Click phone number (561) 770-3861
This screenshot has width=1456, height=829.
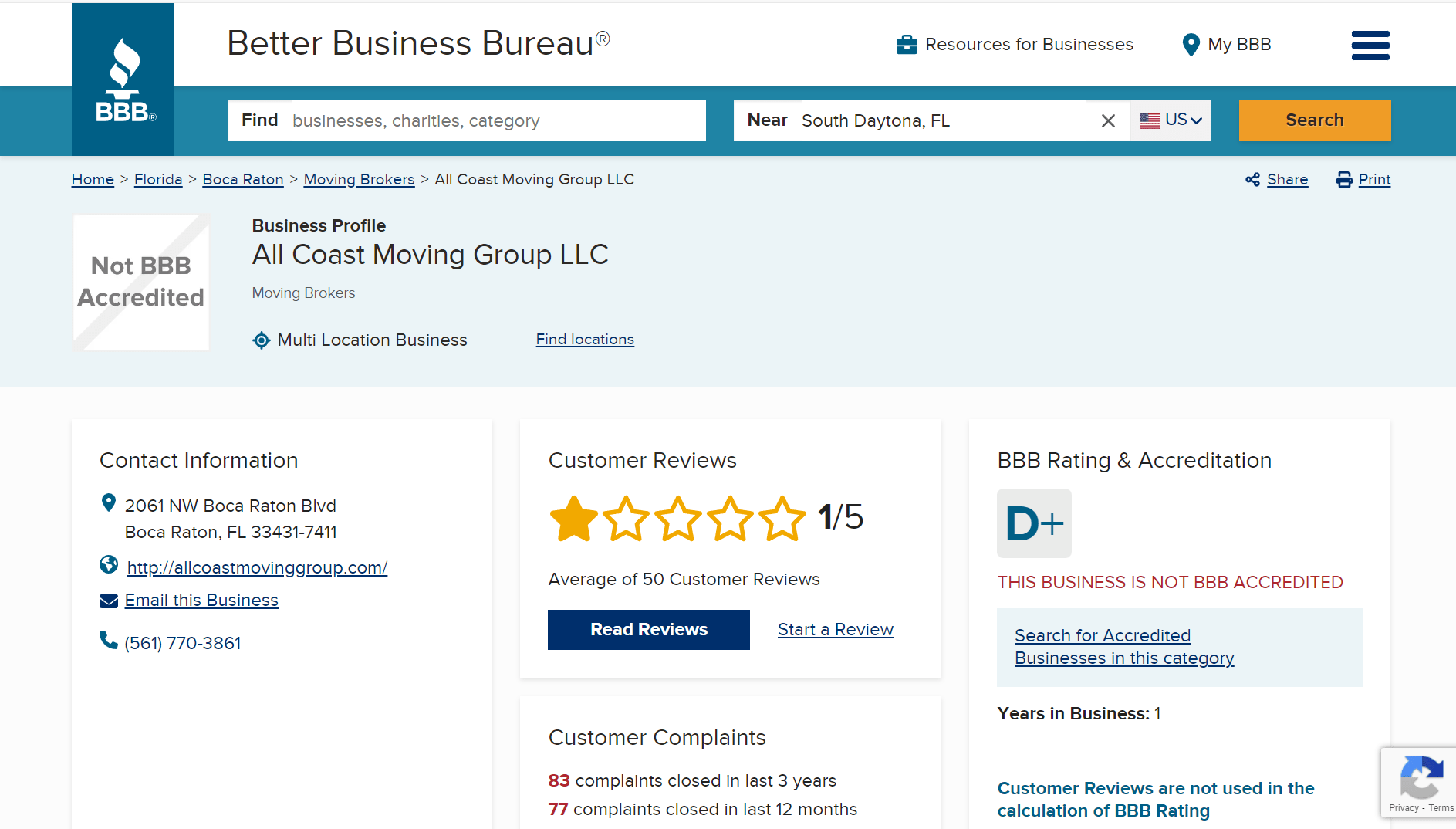(x=183, y=643)
